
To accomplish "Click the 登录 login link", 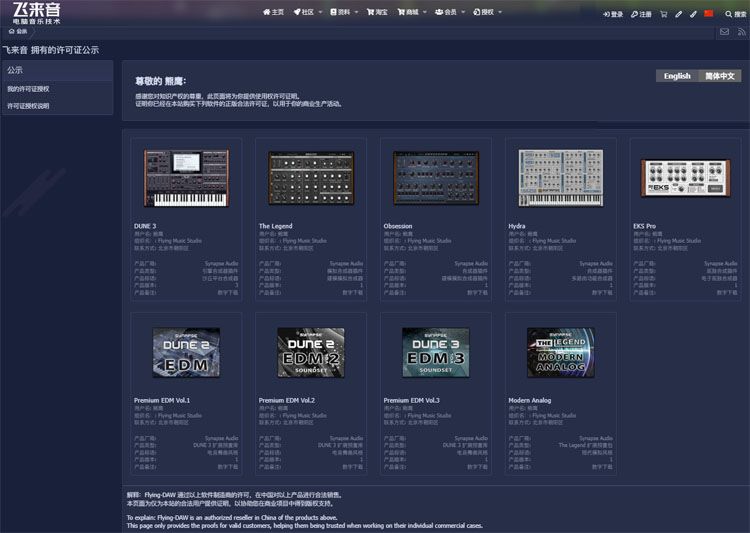I will click(613, 14).
